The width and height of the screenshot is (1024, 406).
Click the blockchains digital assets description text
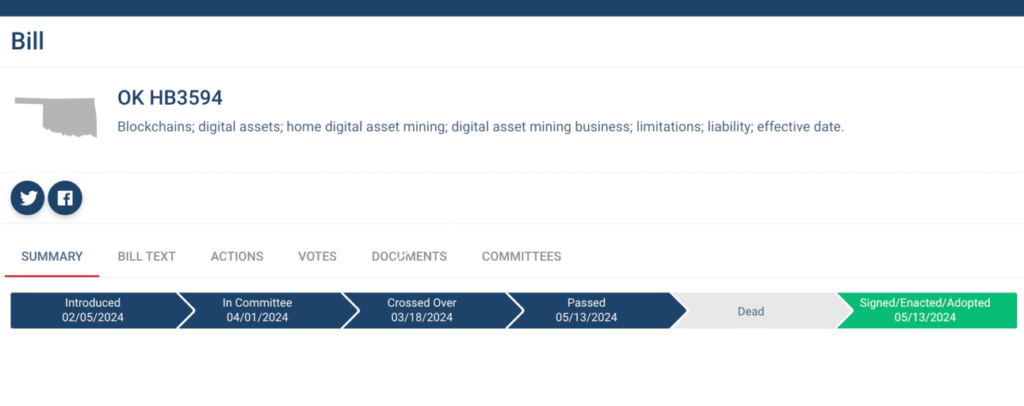(x=480, y=128)
